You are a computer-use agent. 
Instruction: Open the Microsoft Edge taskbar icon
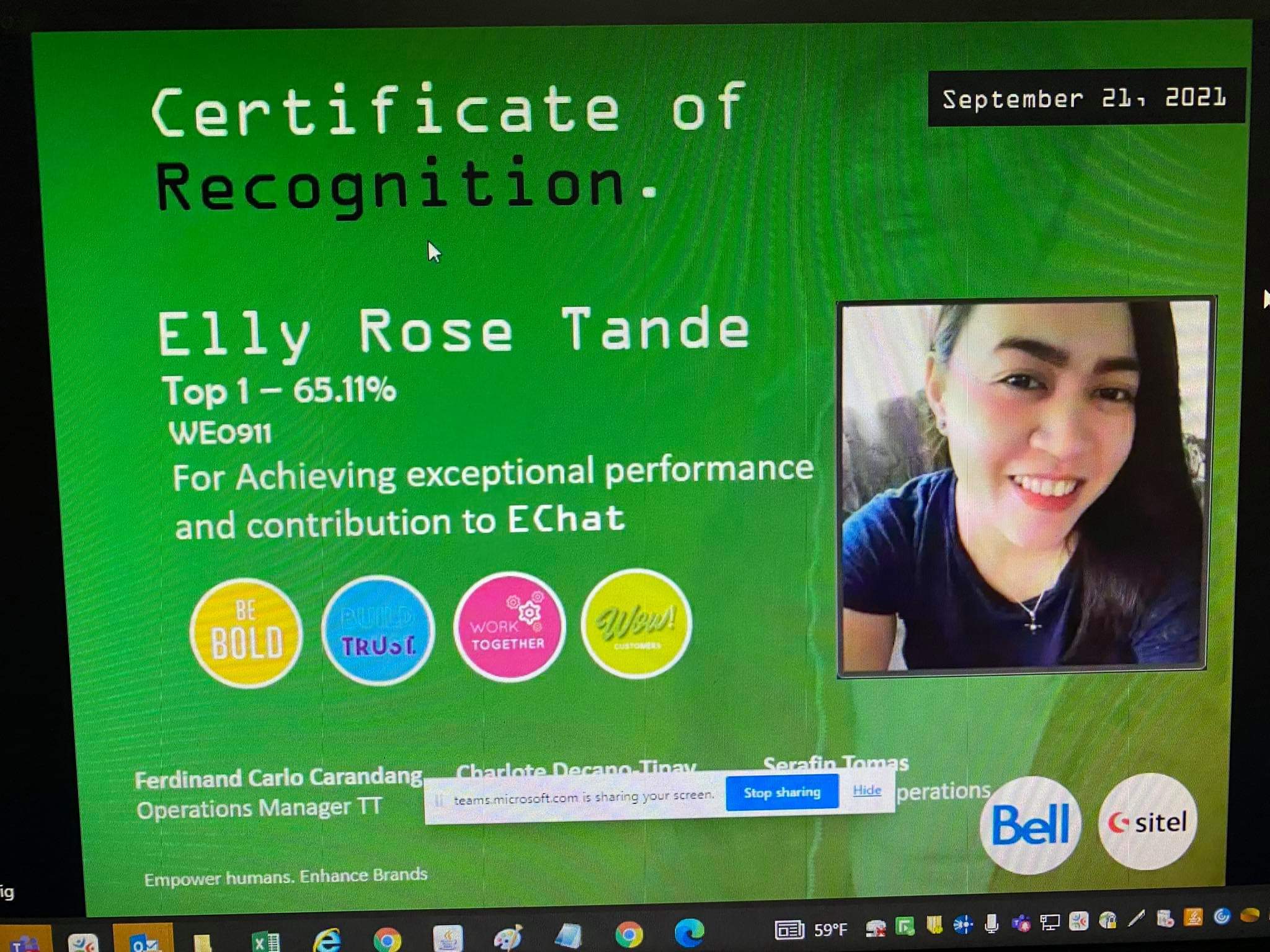click(x=690, y=933)
